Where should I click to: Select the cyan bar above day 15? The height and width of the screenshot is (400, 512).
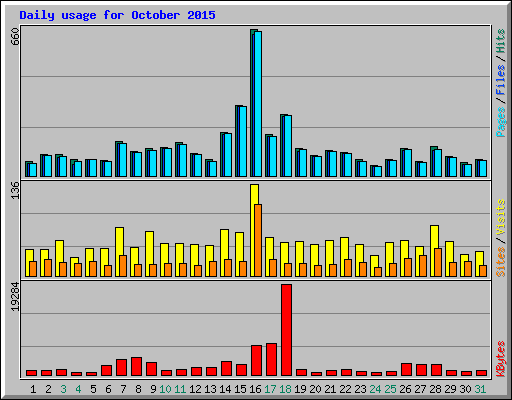[243, 141]
